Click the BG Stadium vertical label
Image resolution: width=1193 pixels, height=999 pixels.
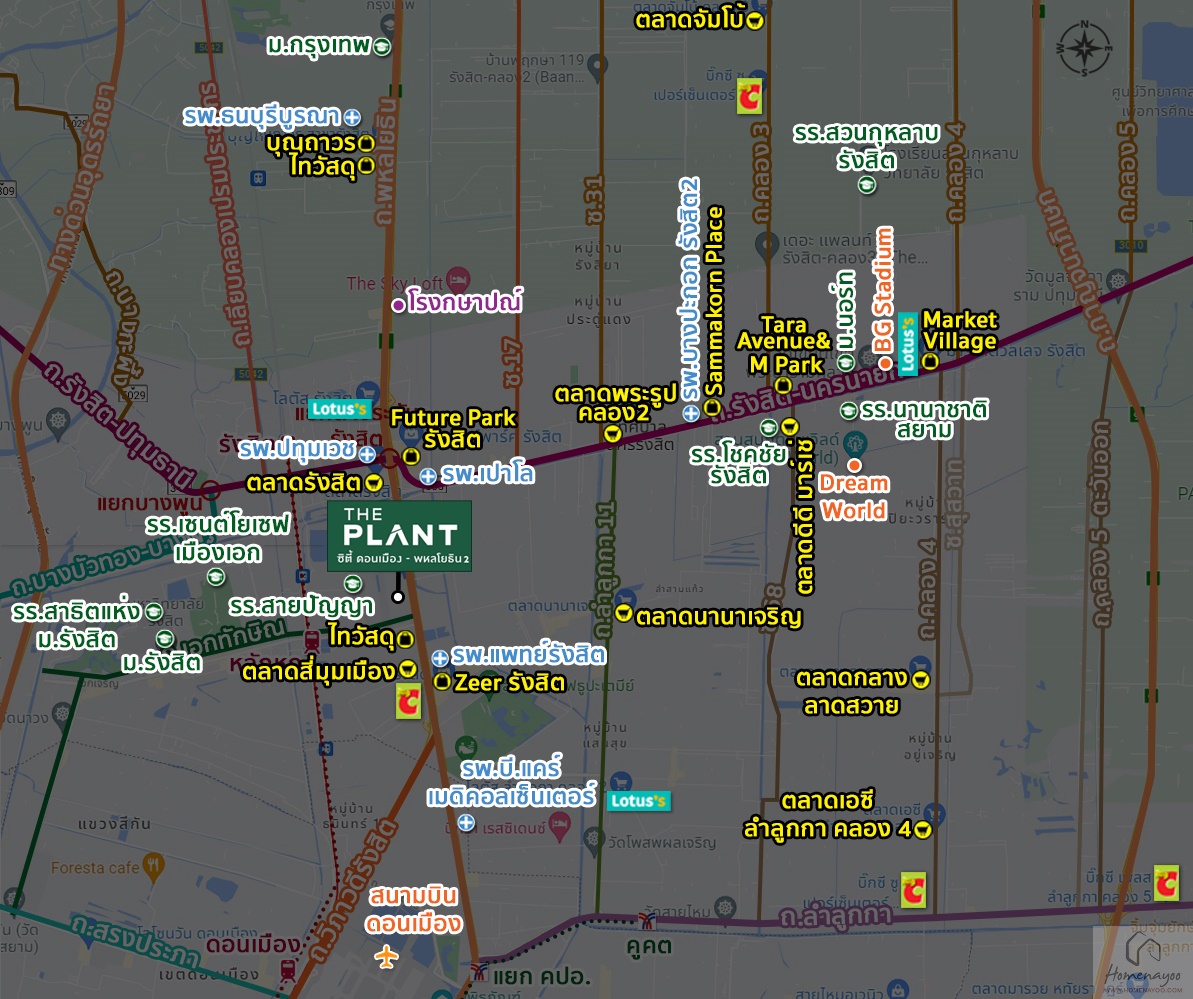click(884, 290)
